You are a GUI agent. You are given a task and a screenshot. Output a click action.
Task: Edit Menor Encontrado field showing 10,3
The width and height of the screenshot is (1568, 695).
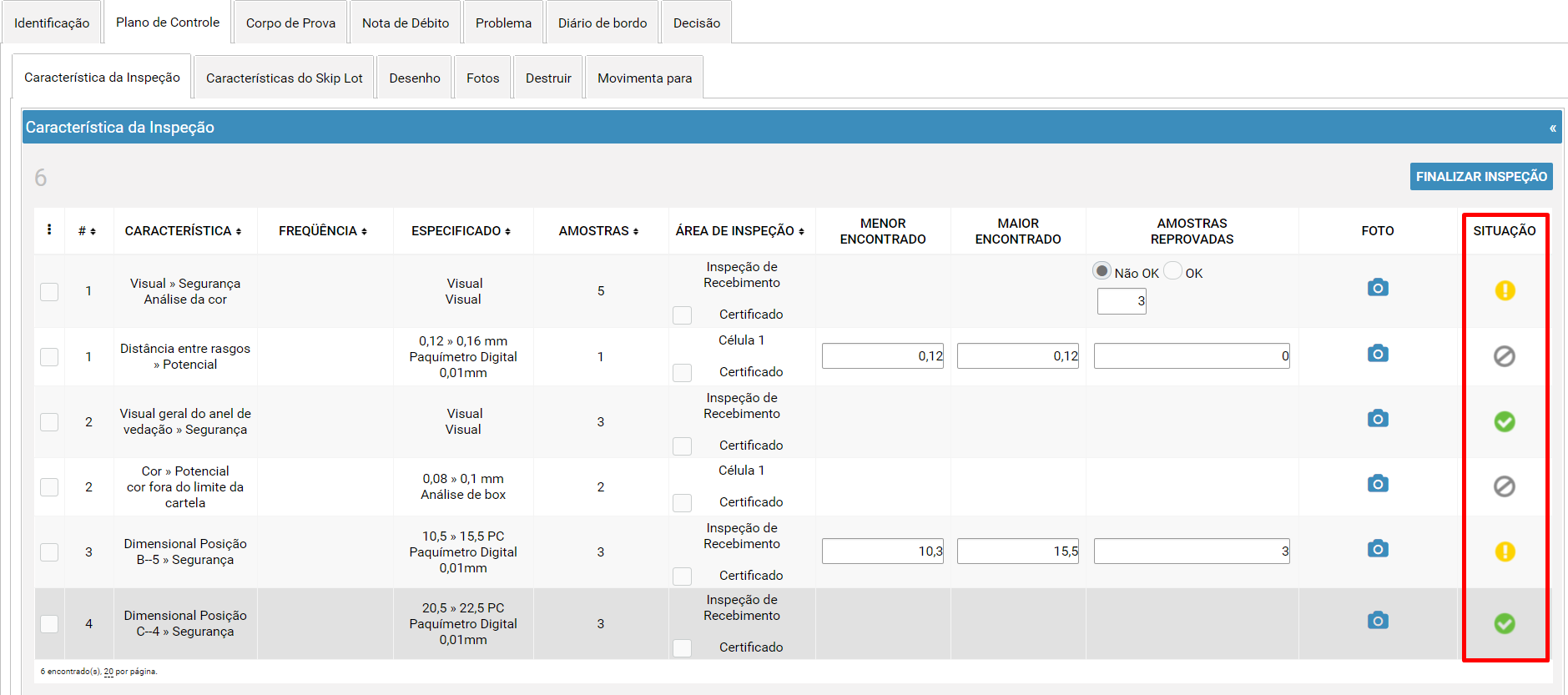pos(883,551)
